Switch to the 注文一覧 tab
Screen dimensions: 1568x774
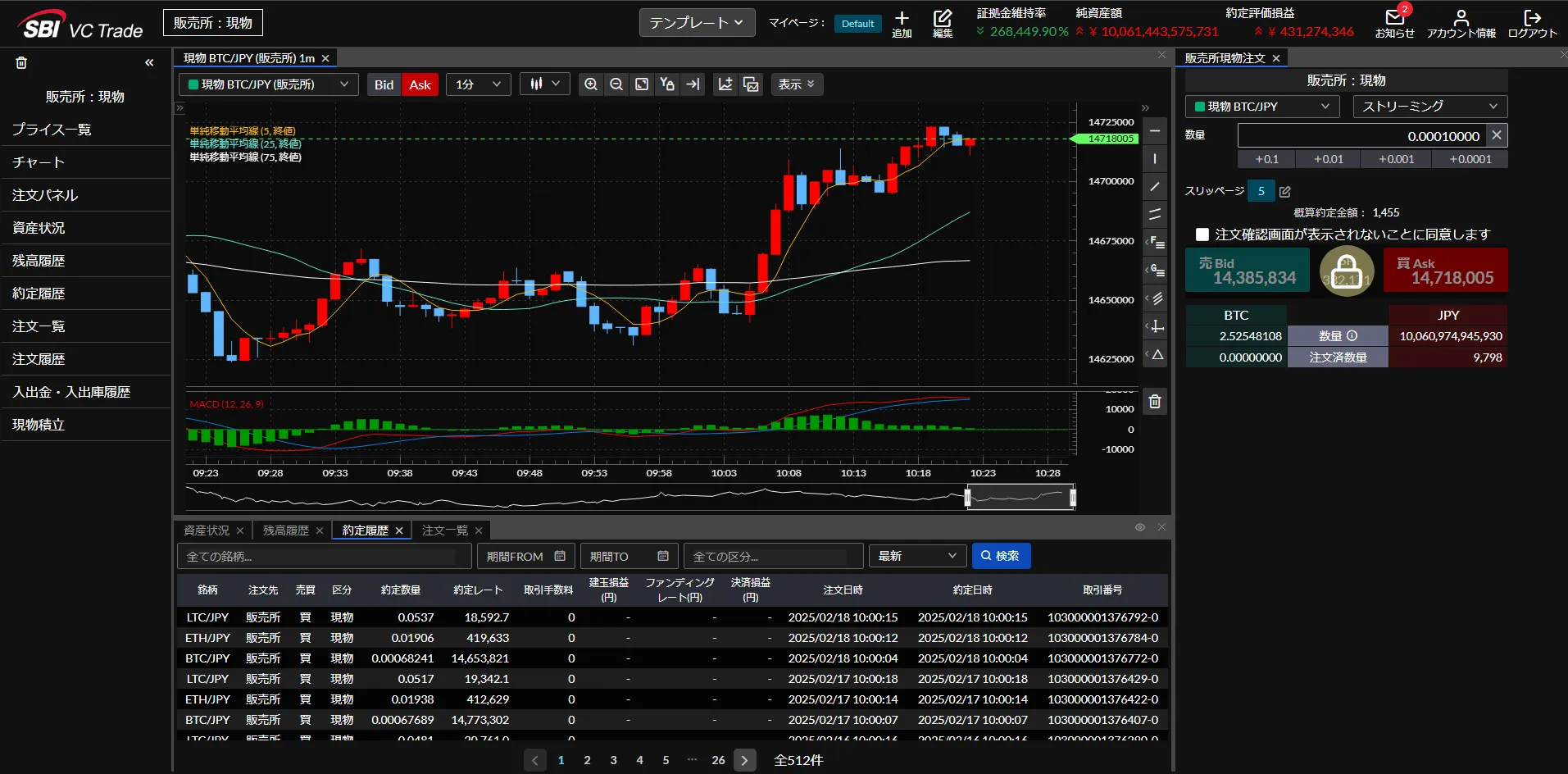pos(444,530)
